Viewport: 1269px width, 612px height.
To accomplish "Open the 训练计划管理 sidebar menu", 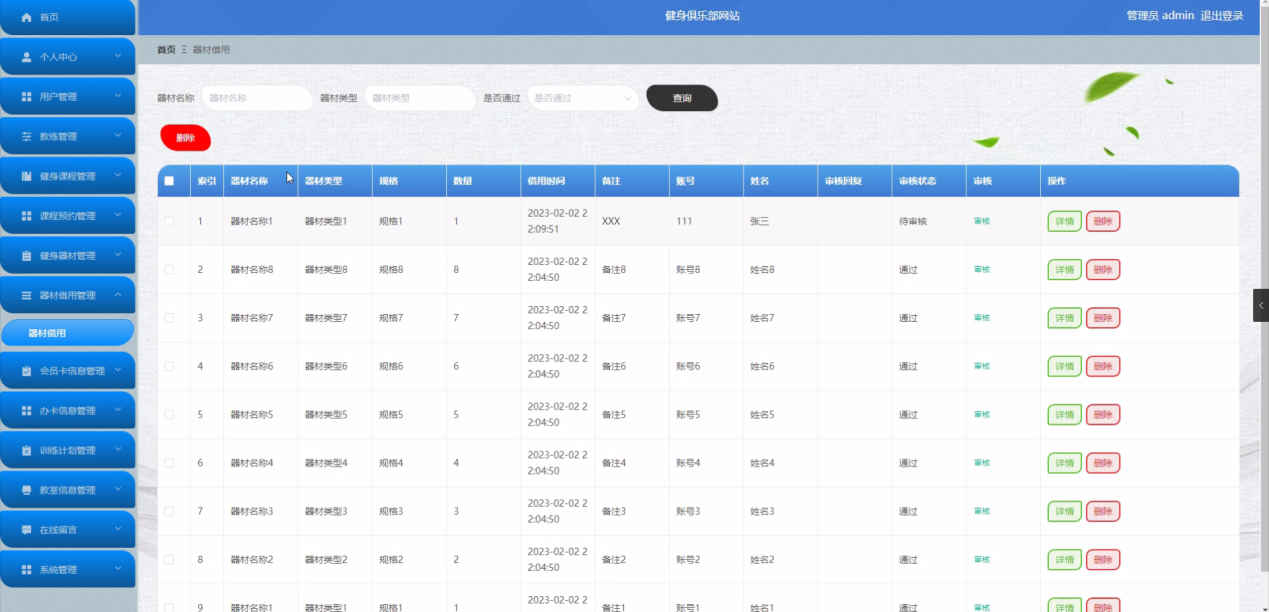I will pyautogui.click(x=67, y=451).
